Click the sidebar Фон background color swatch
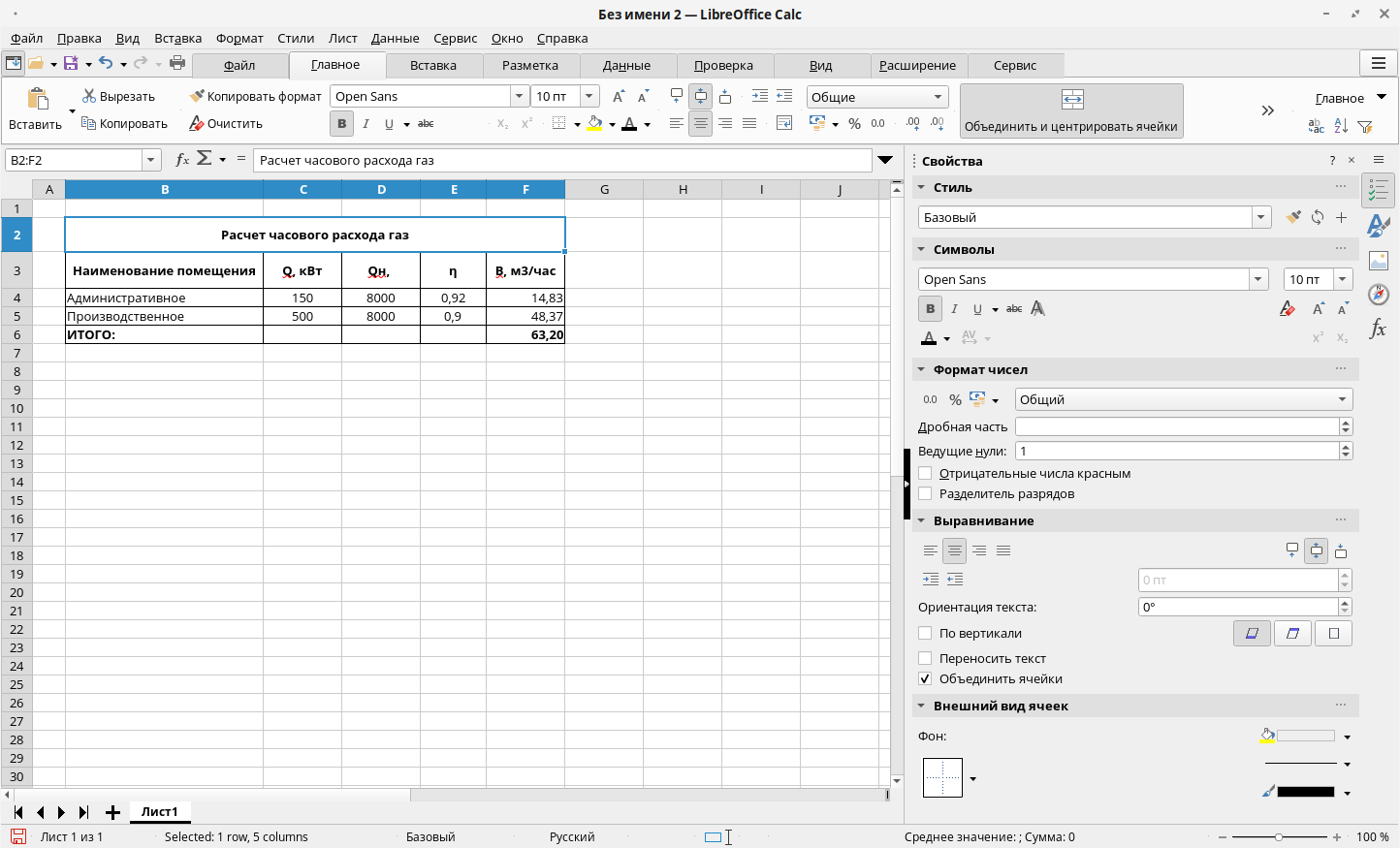The image size is (1400, 848). coord(1305,737)
